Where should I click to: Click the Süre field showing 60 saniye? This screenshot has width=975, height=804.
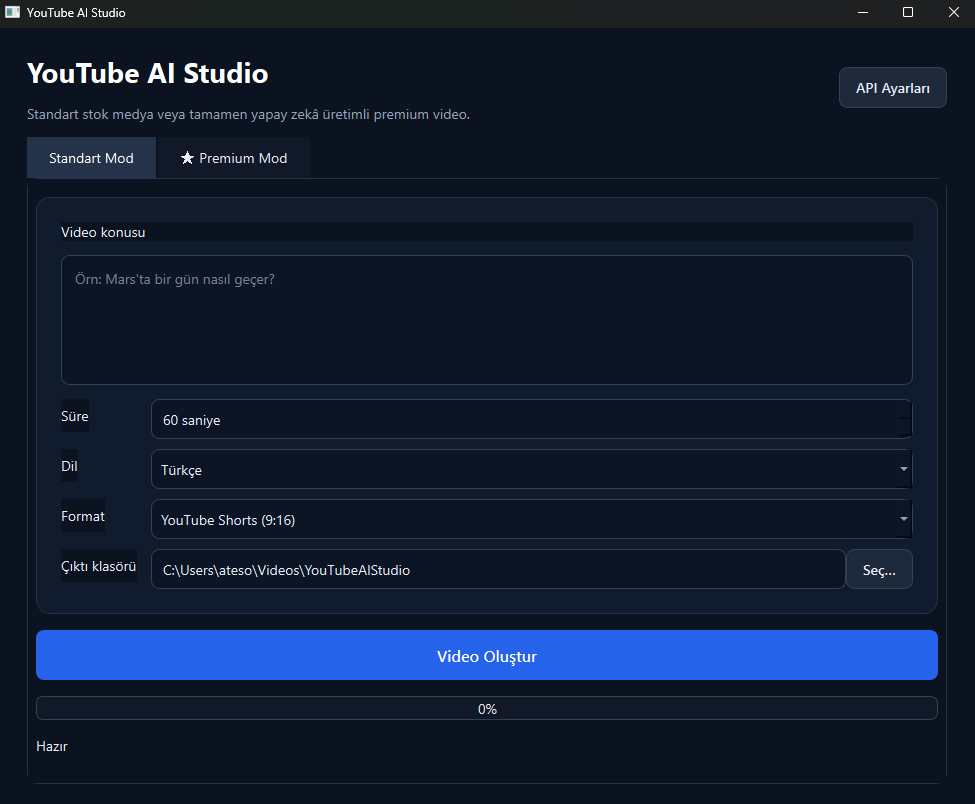[x=532, y=420]
